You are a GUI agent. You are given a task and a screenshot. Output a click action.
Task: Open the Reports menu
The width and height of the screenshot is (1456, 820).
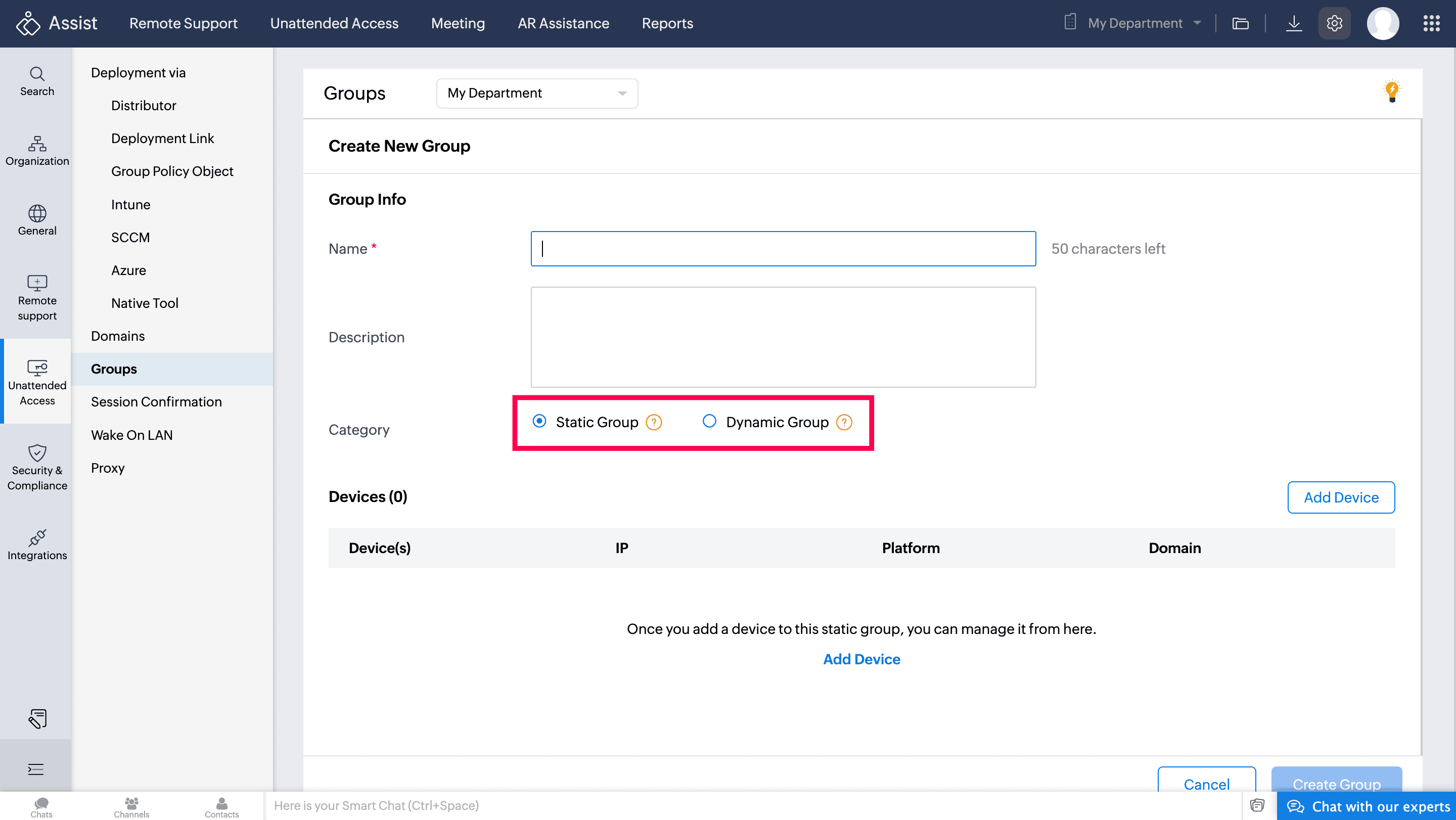click(667, 23)
